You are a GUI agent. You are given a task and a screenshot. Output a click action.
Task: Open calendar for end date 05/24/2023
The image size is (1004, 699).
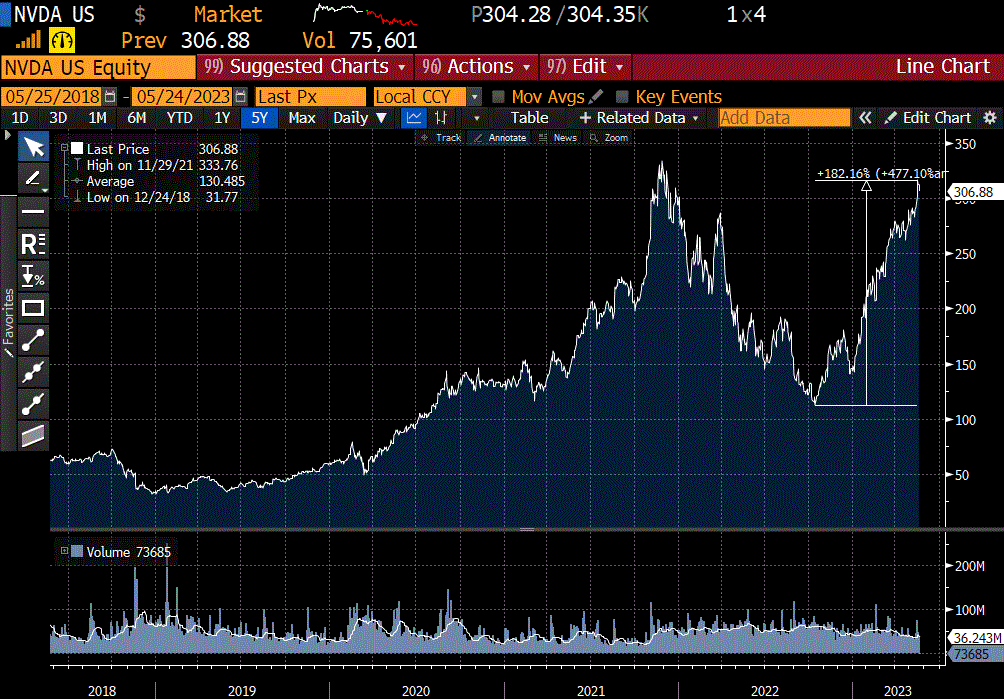click(x=240, y=97)
